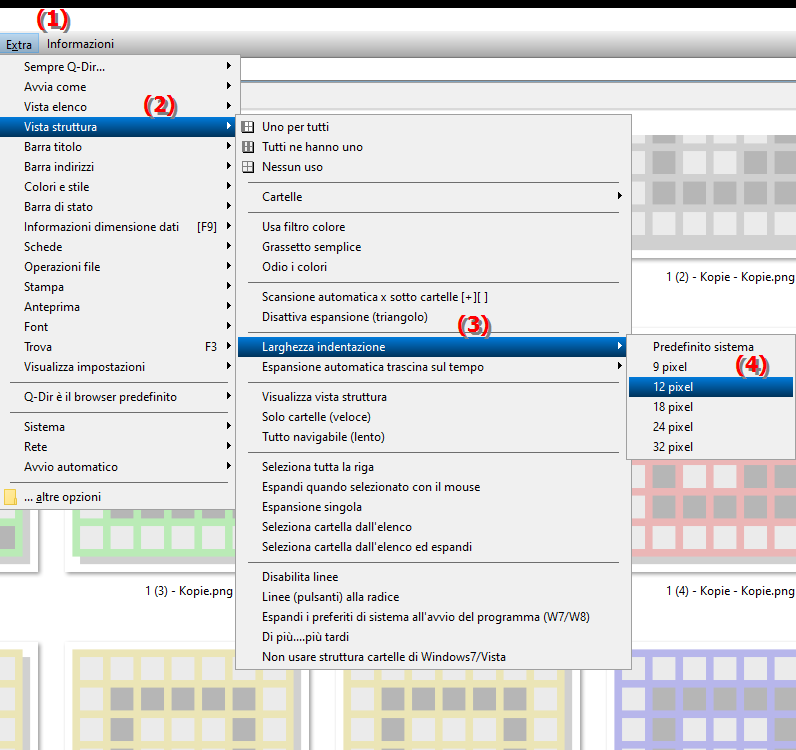The height and width of the screenshot is (750, 796).
Task: Toggle 'Non usare struttura cartelle di Windows7/Vista'
Action: [433, 657]
